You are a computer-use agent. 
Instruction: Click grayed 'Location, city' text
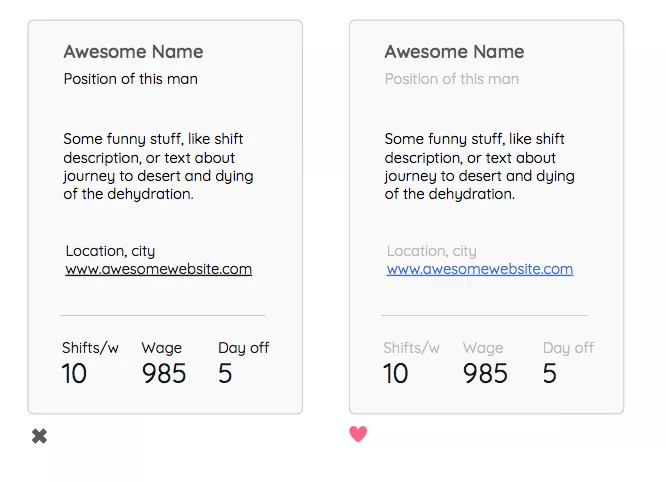432,251
